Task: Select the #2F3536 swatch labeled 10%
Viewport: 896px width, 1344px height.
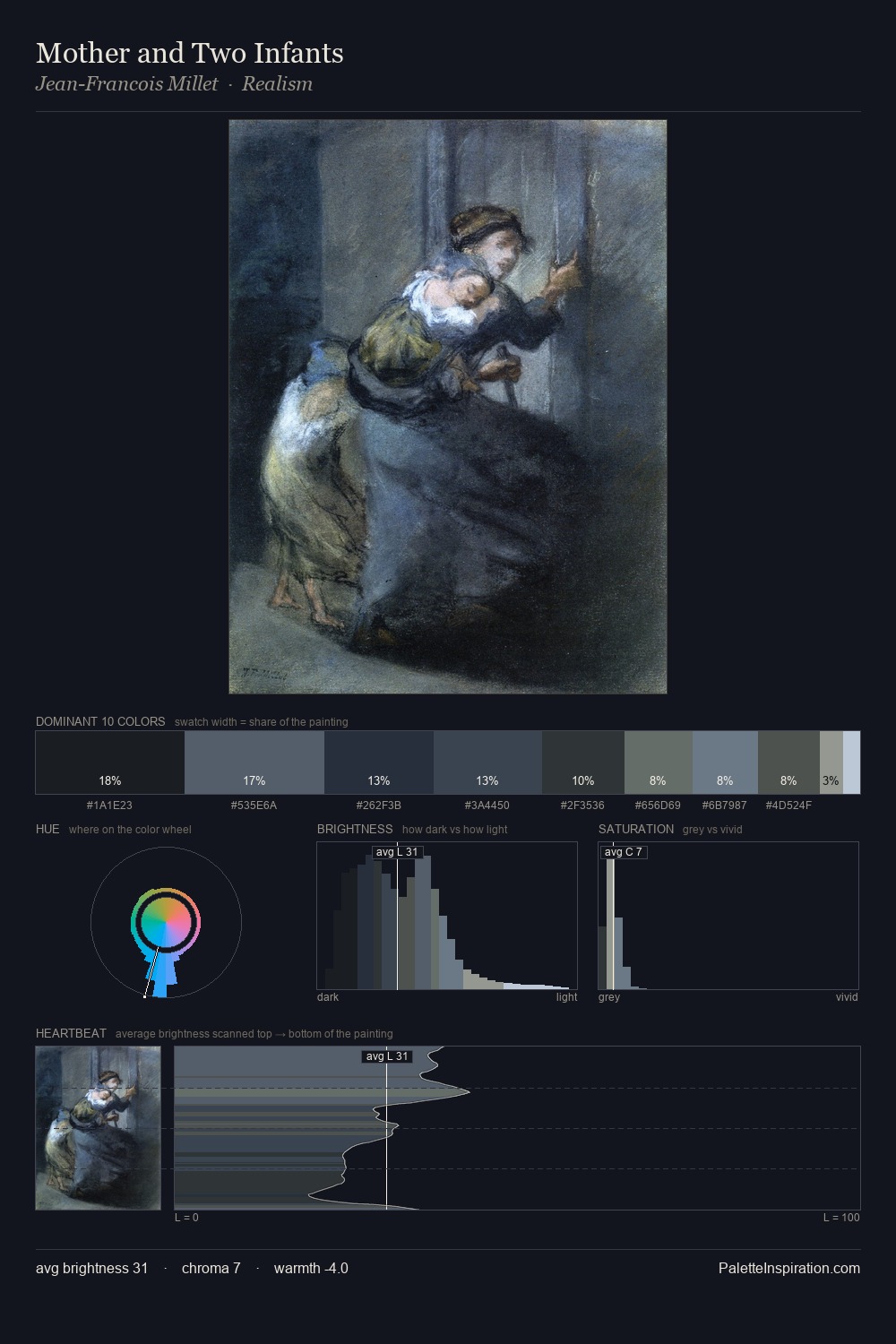Action: tap(583, 762)
